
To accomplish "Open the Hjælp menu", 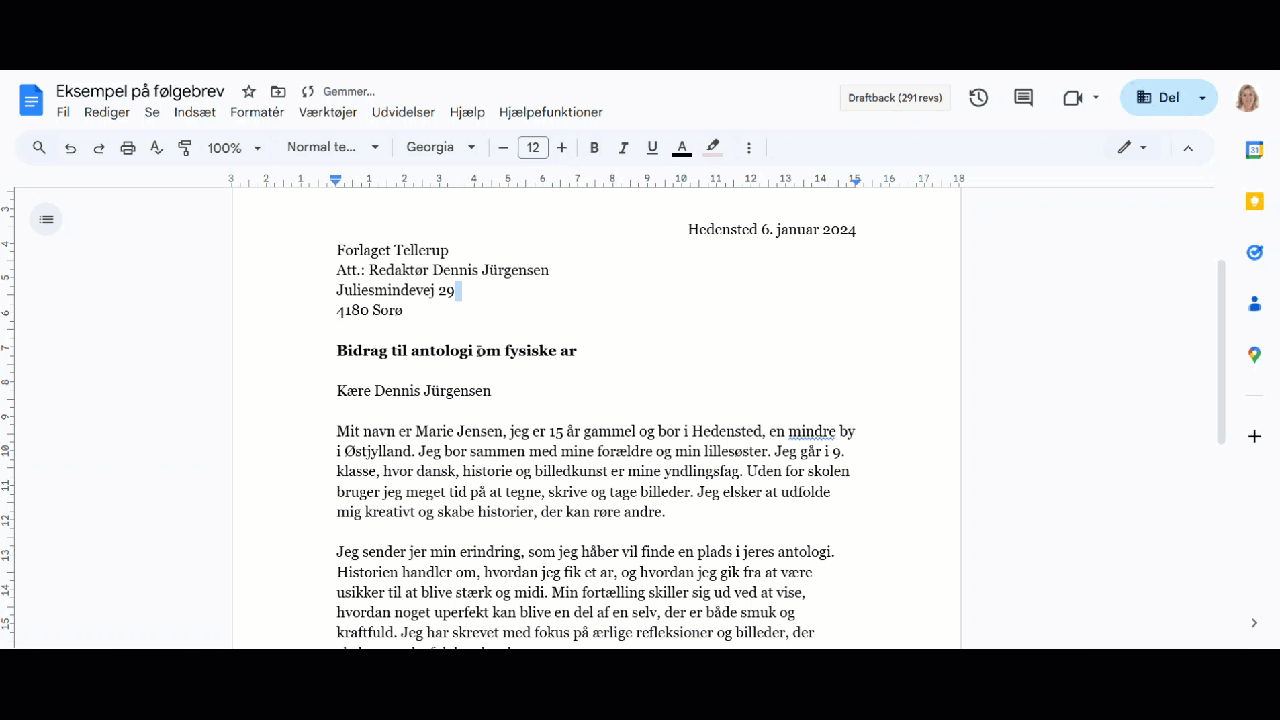I will (467, 112).
